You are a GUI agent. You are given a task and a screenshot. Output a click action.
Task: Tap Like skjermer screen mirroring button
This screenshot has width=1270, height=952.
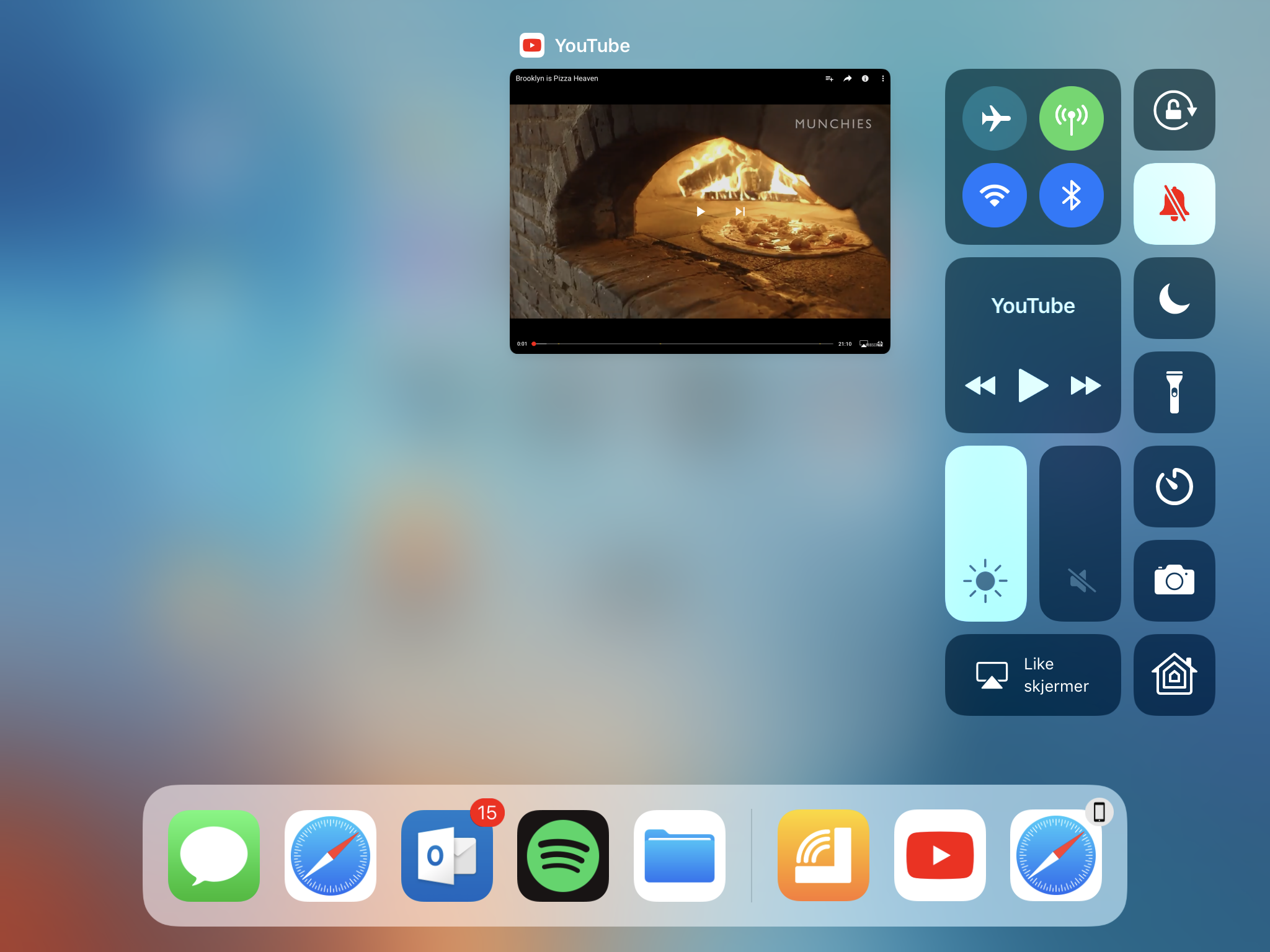pyautogui.click(x=1033, y=675)
